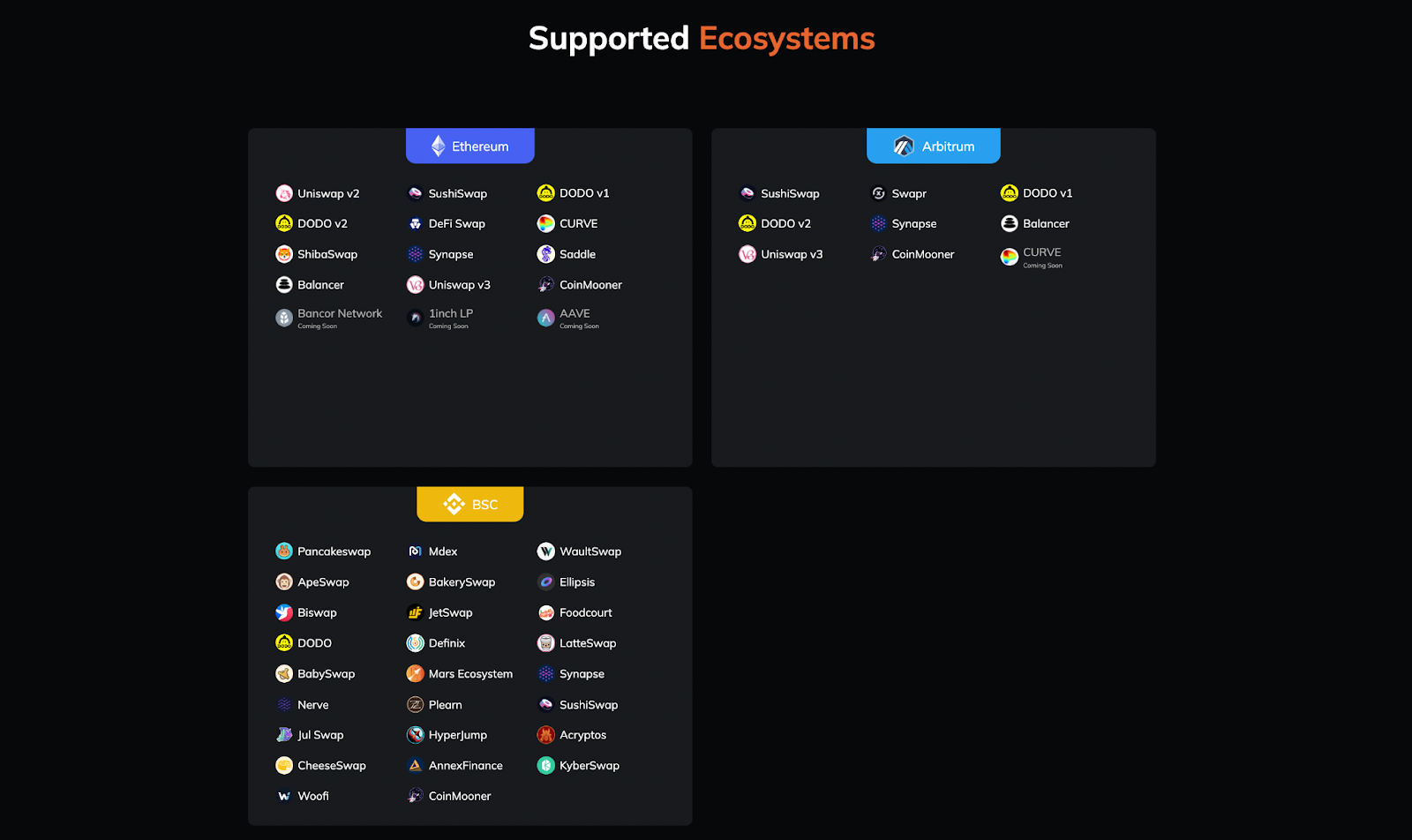This screenshot has height=840, width=1412.
Task: Click the Acryptos red icon
Action: (546, 735)
